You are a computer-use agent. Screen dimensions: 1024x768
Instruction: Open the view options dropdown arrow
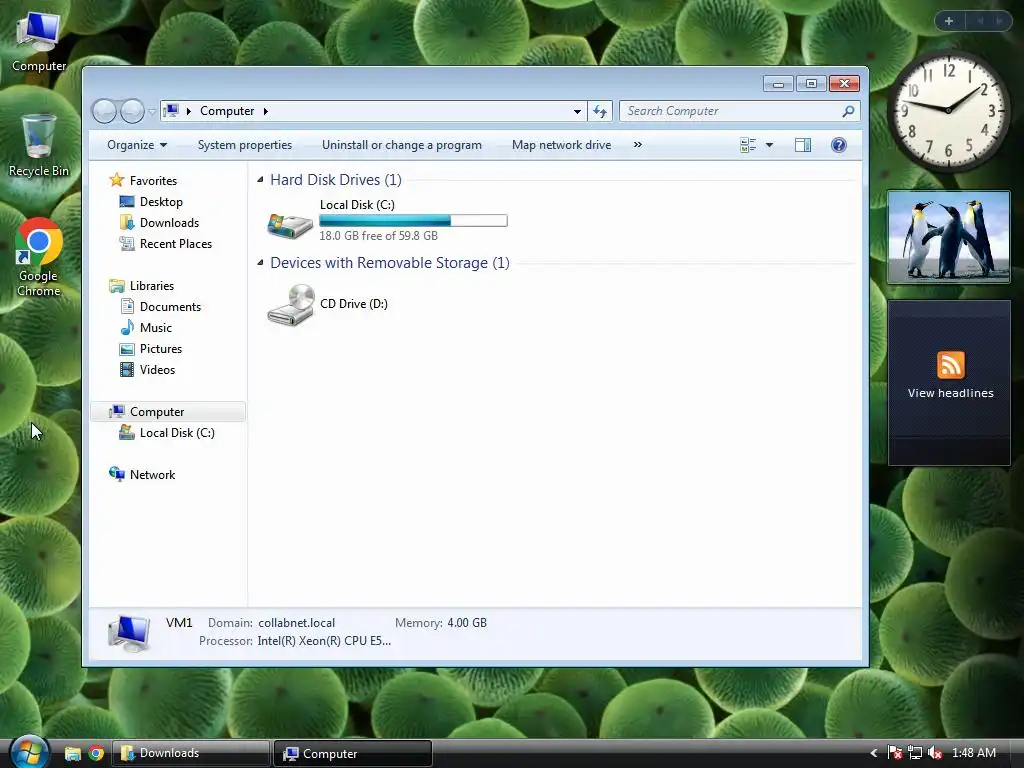point(769,145)
